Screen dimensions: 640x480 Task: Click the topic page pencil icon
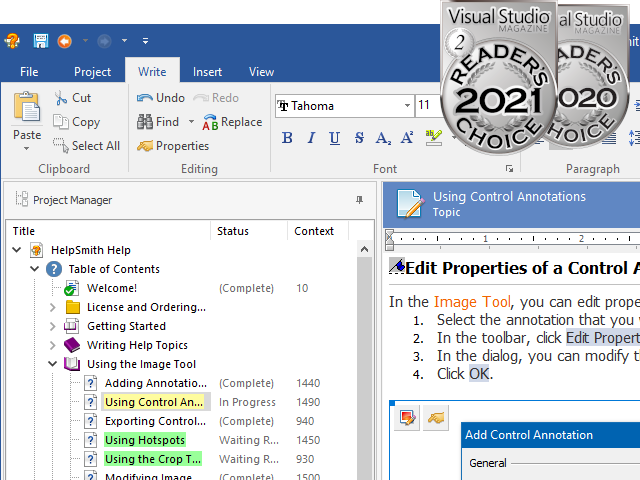[x=410, y=204]
